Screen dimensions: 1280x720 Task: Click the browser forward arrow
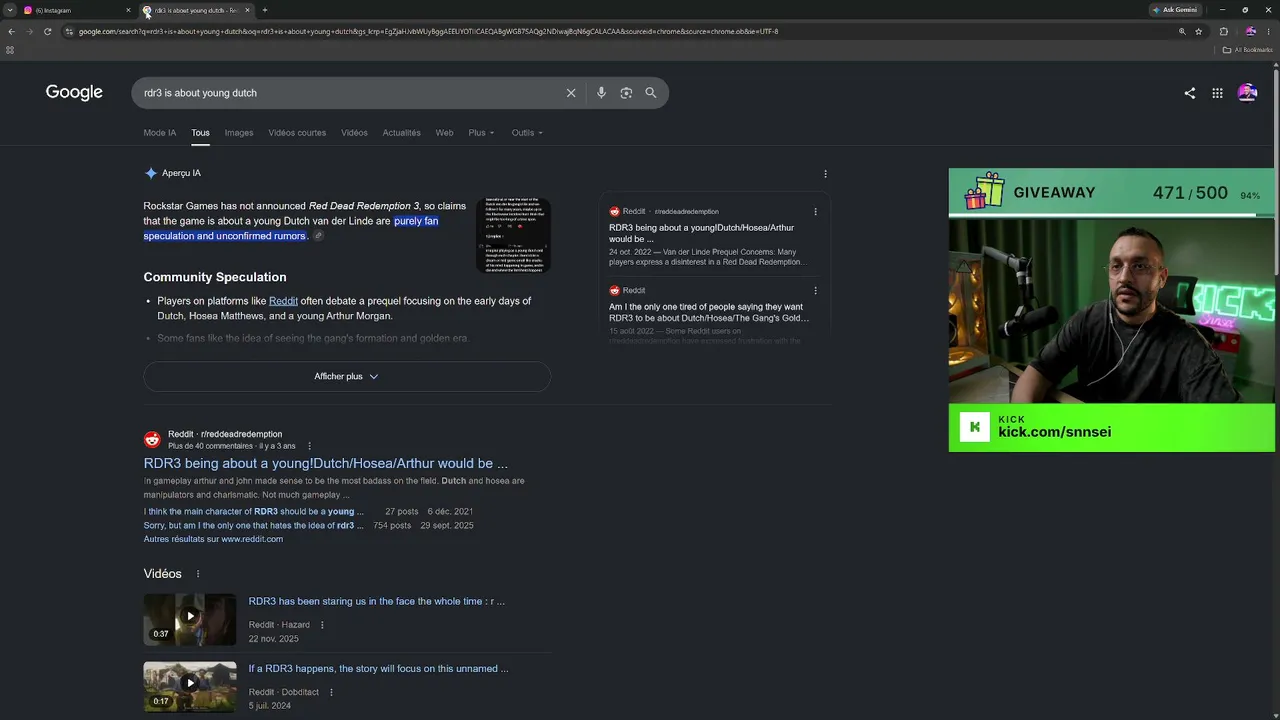[29, 31]
